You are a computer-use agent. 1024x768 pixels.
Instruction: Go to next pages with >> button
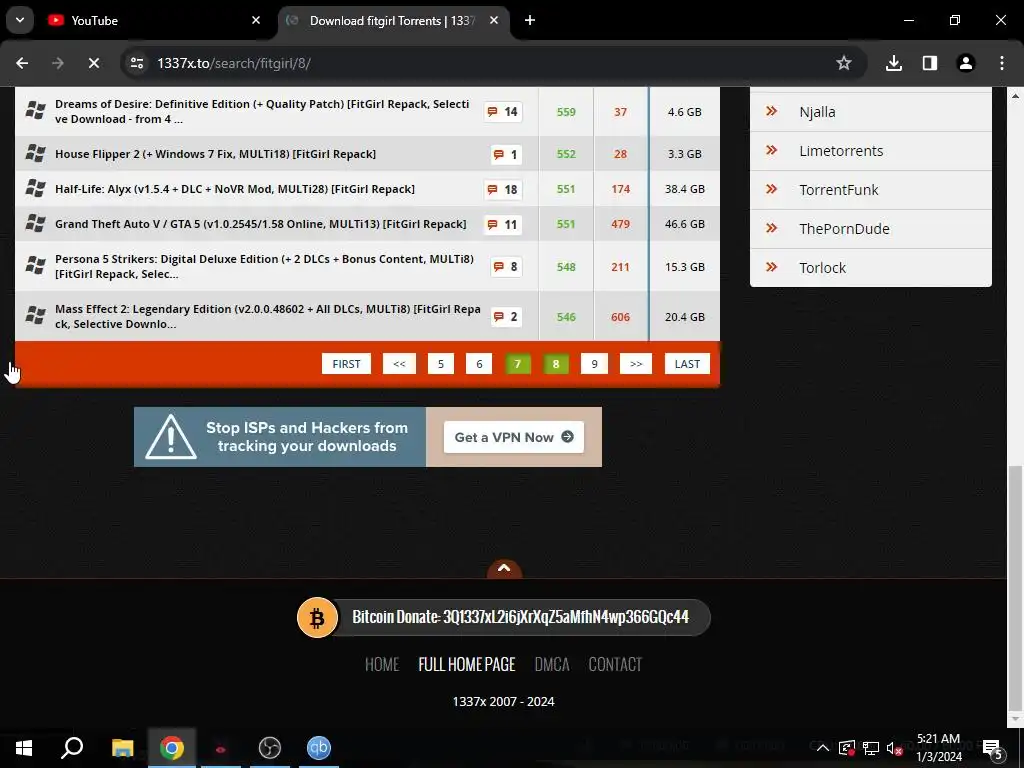click(636, 364)
